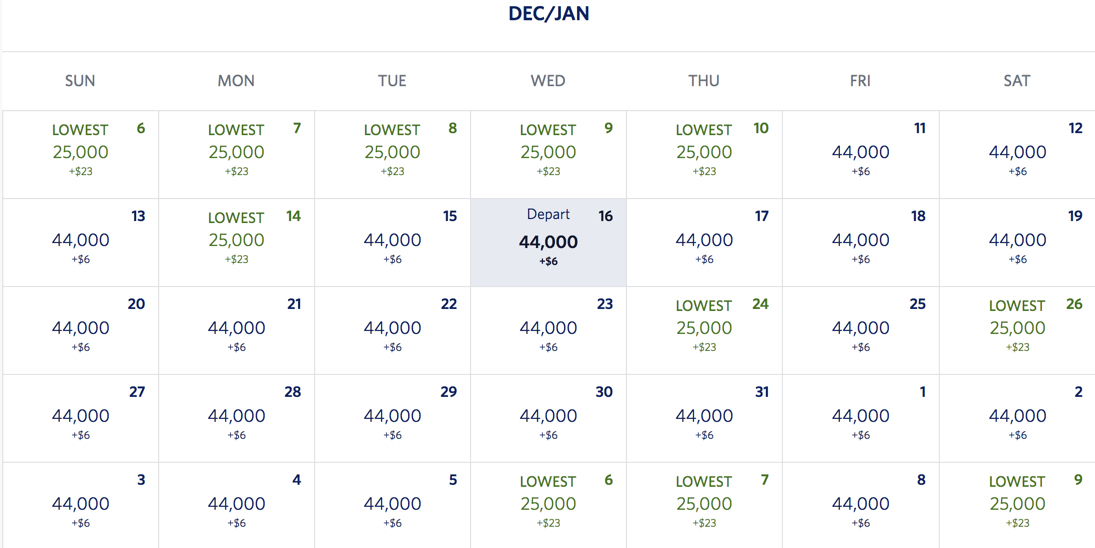The width and height of the screenshot is (1095, 548).
Task: Pick December 8 lowest fare
Action: coord(392,154)
